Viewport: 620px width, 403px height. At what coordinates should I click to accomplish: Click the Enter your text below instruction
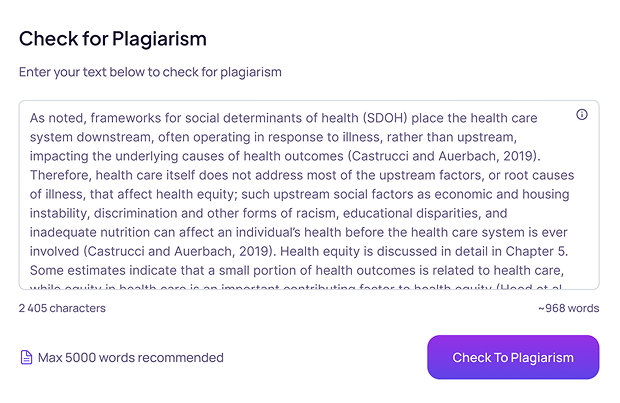(150, 72)
